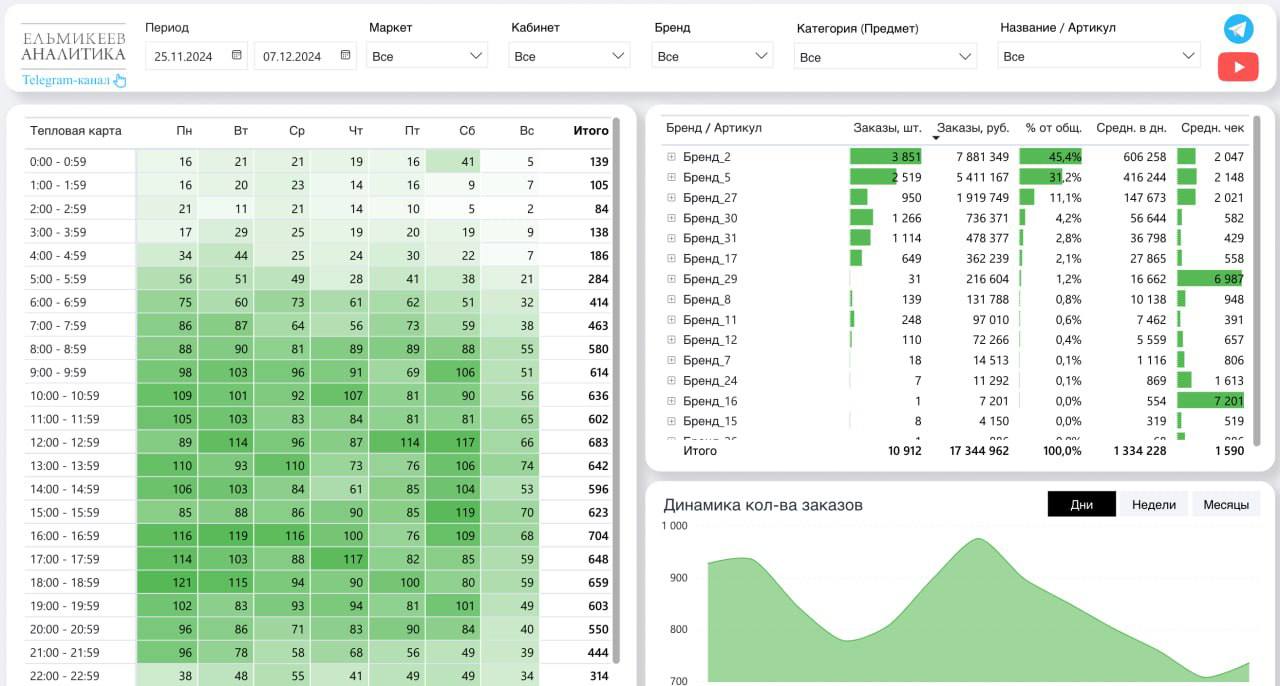Open the Категория (Предмет) dropdown
The height and width of the screenshot is (686, 1280).
point(886,57)
